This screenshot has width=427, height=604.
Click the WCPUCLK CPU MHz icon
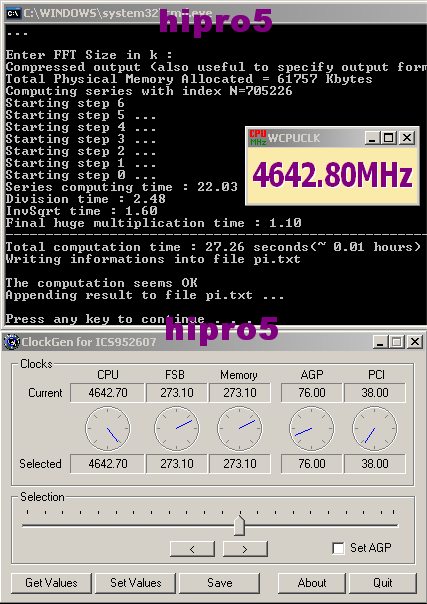[258, 138]
